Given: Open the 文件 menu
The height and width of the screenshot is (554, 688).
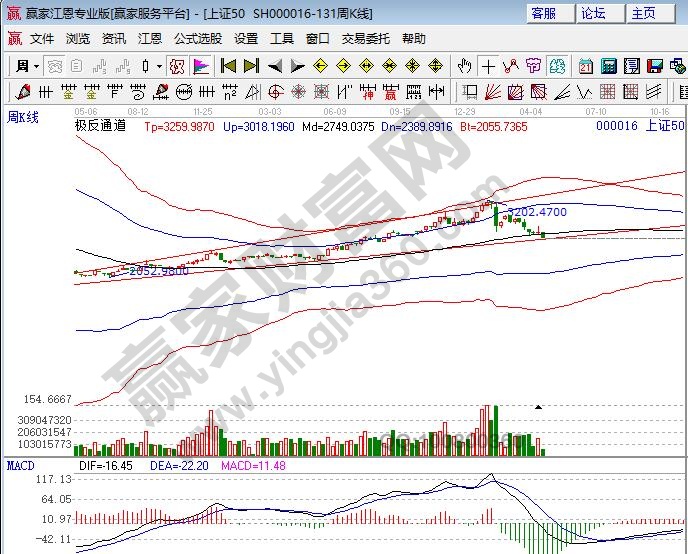Looking at the screenshot, I should 41,38.
